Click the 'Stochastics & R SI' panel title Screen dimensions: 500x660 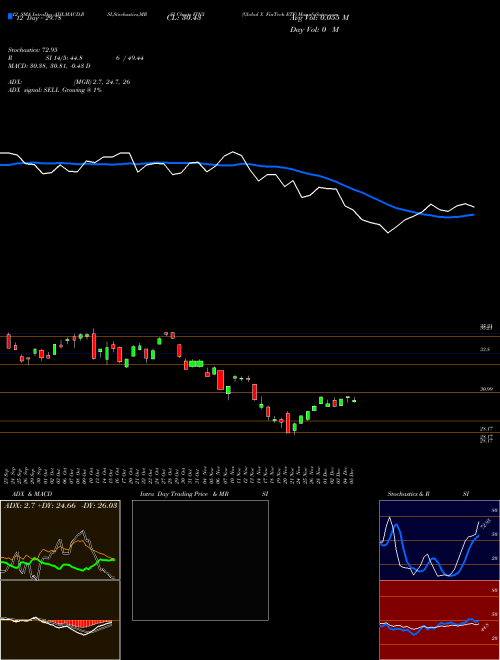[428, 494]
